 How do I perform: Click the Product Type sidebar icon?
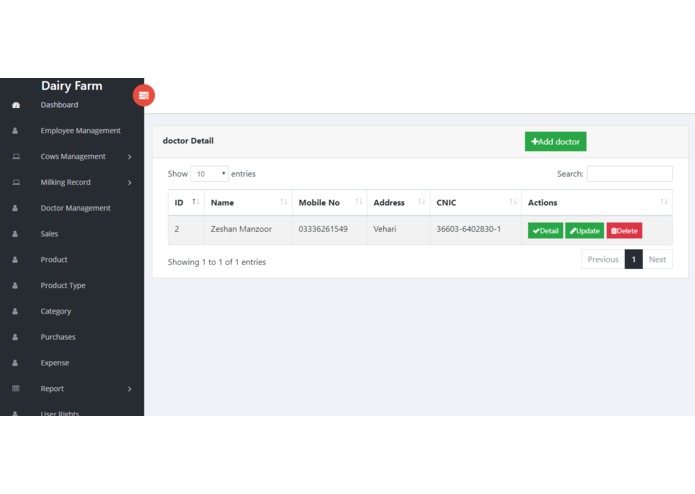(x=15, y=285)
